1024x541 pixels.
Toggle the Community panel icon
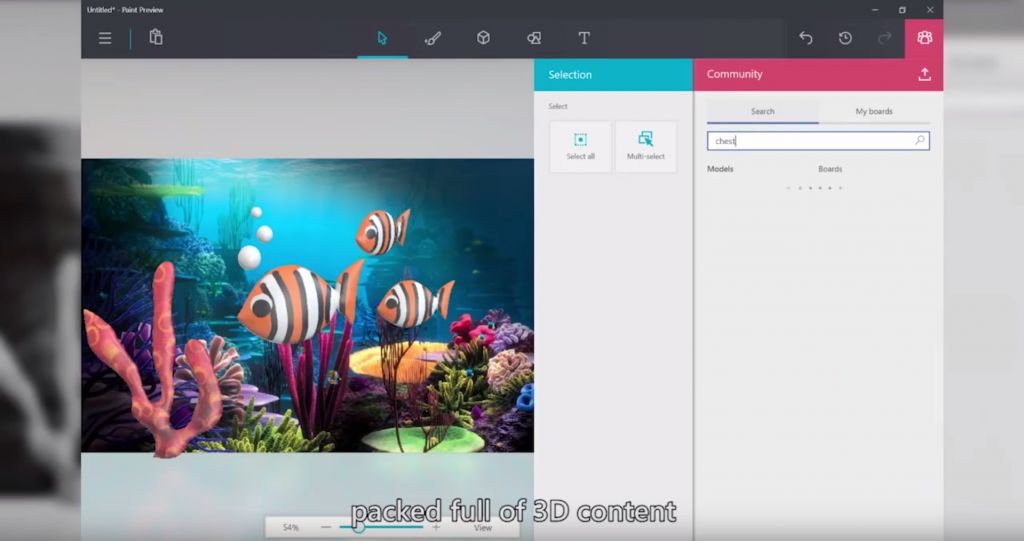point(924,38)
